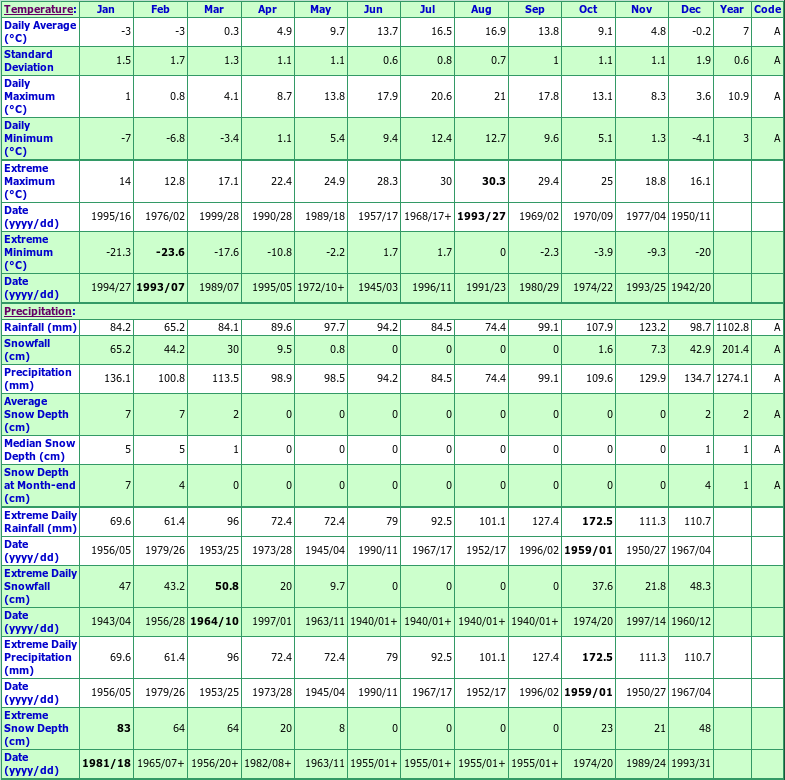This screenshot has height=780, width=785.
Task: Click October extreme maximum value 25
Action: tap(607, 181)
